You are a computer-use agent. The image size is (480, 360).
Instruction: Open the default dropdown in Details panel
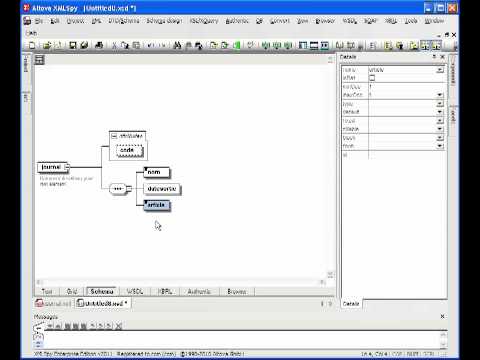440,112
